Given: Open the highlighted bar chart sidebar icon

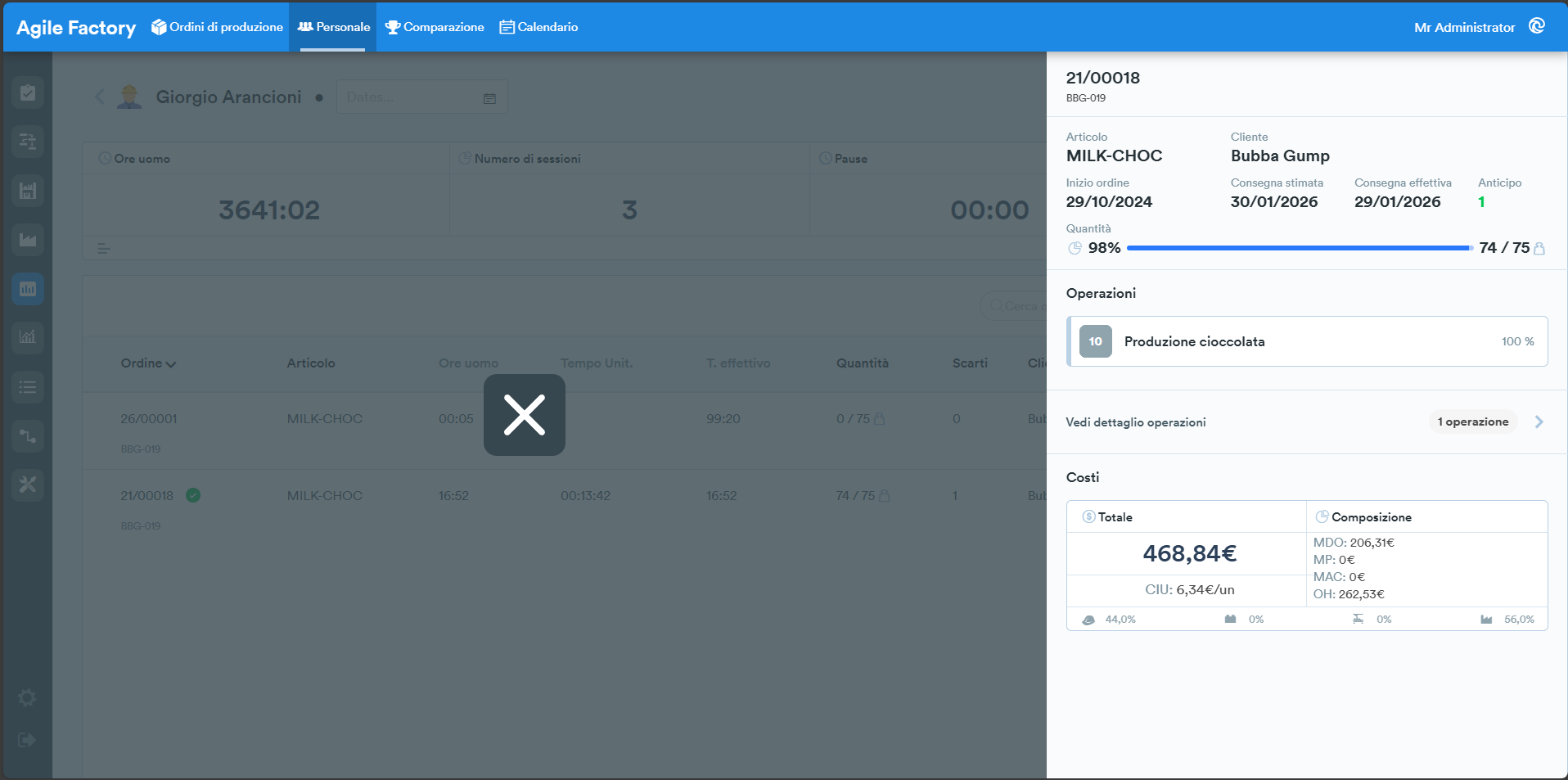Looking at the screenshot, I should click(28, 289).
